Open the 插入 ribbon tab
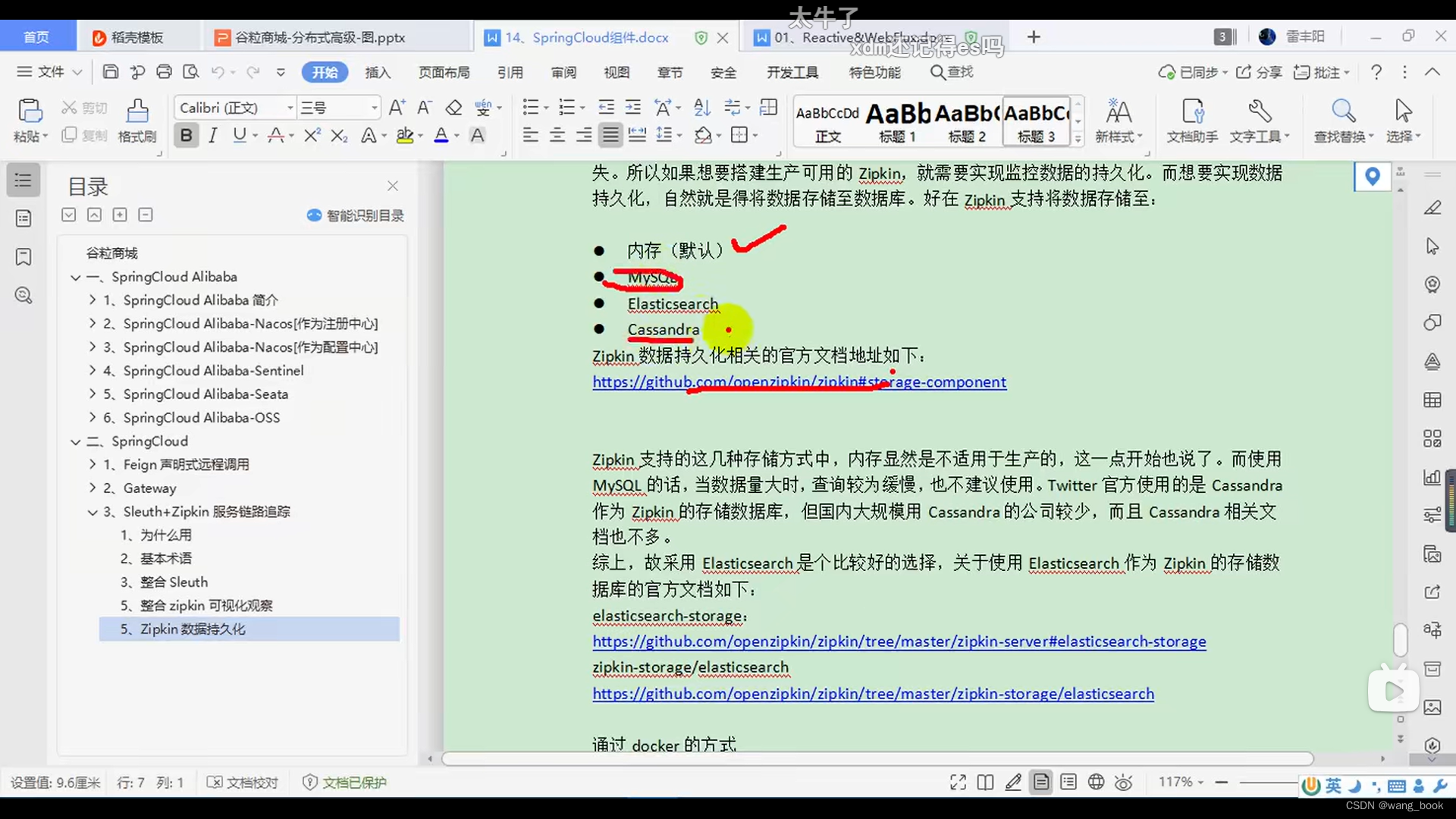Viewport: 1456px width, 819px height. (x=377, y=72)
